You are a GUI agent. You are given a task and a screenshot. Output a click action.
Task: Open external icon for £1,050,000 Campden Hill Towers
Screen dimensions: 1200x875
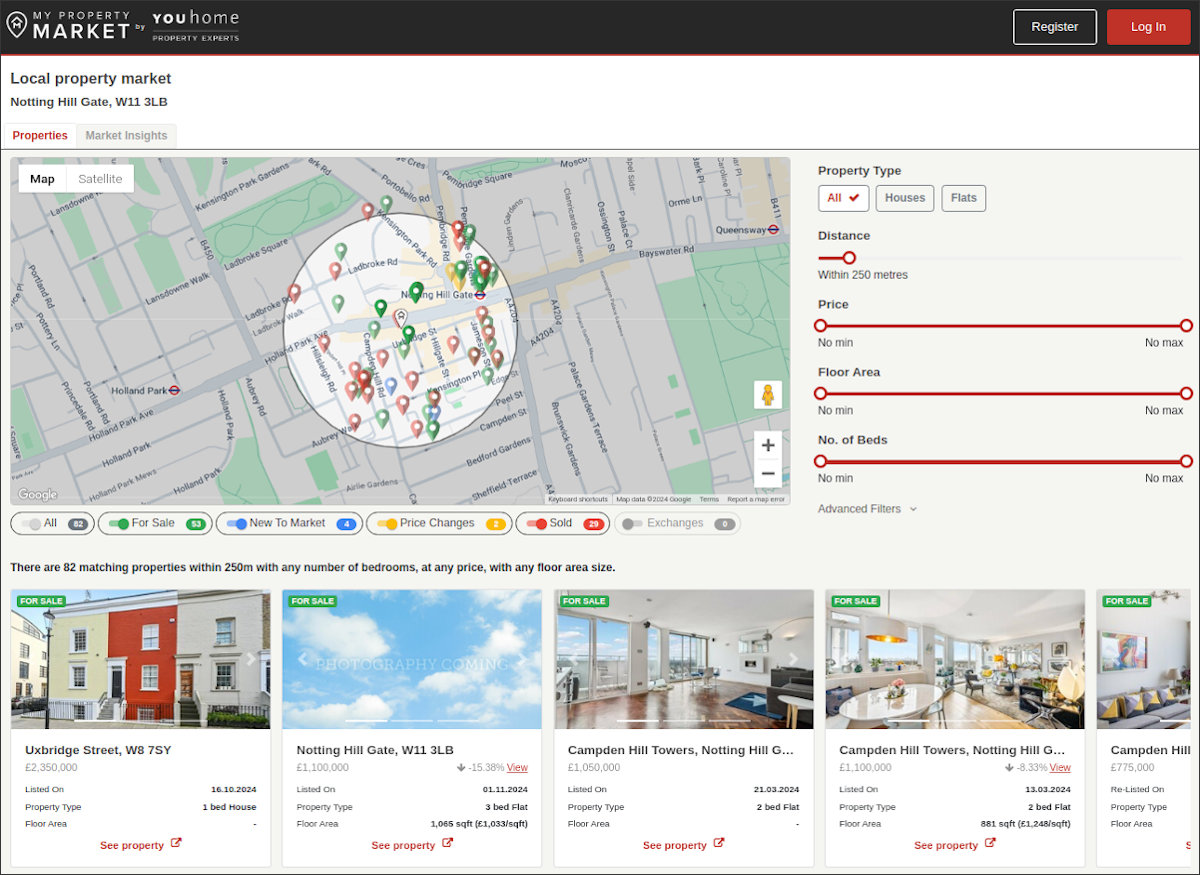[720, 843]
